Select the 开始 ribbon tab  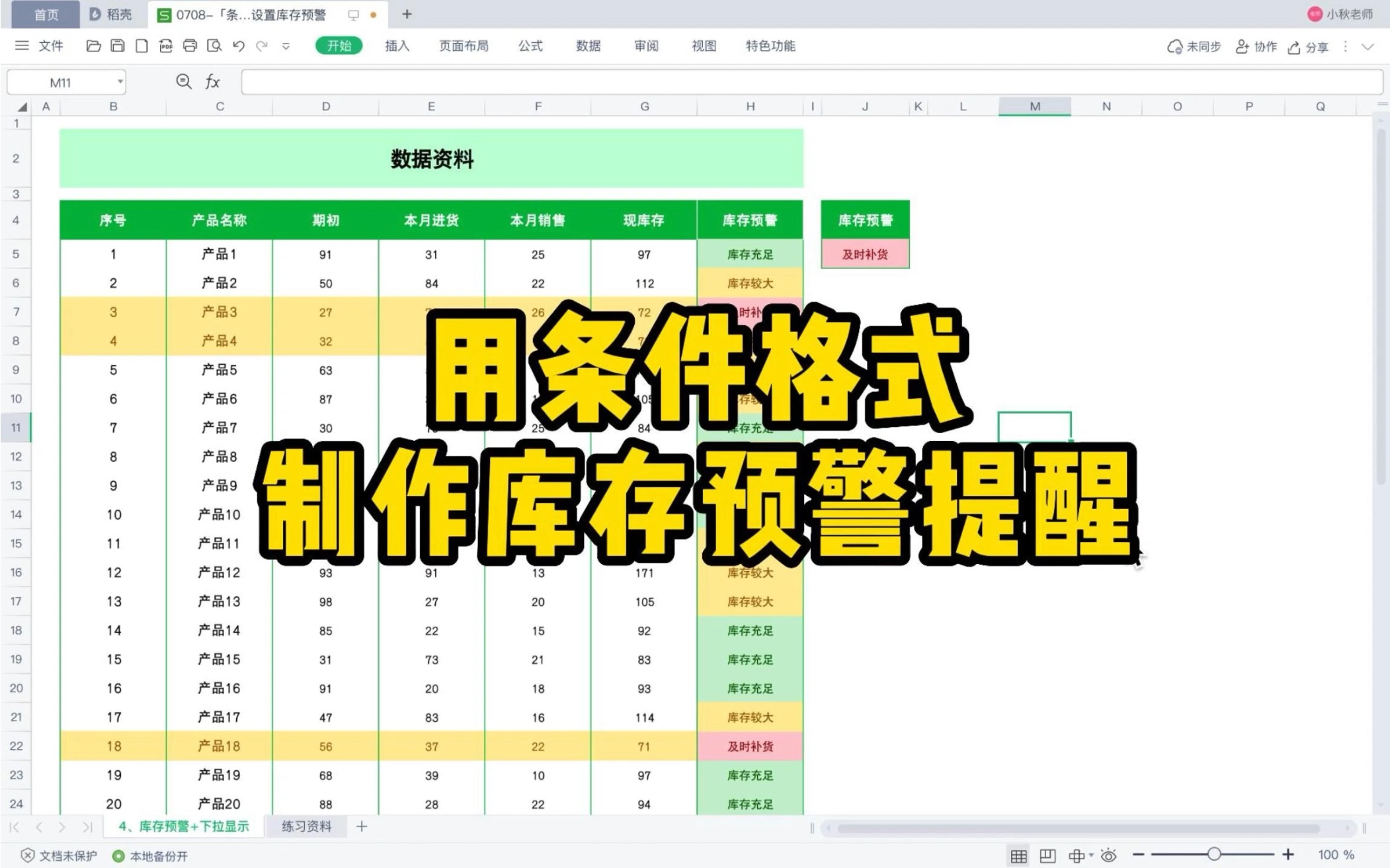pyautogui.click(x=339, y=46)
